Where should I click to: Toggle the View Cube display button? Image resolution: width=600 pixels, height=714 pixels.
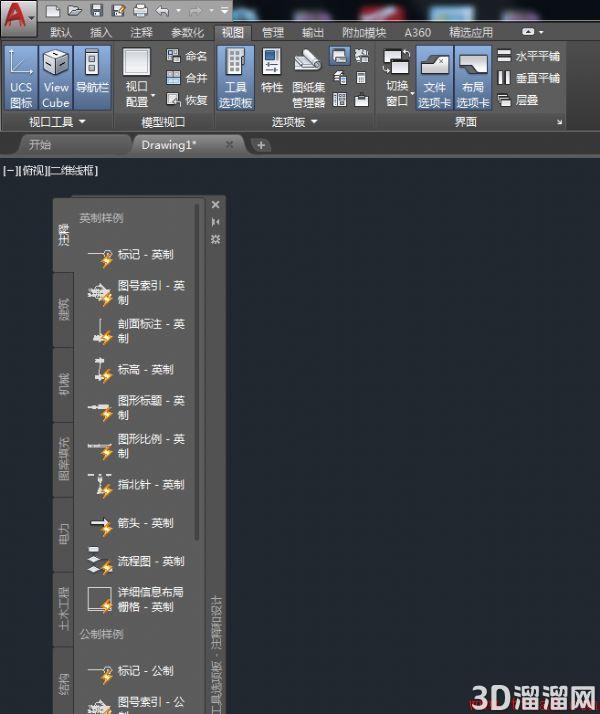pyautogui.click(x=56, y=77)
